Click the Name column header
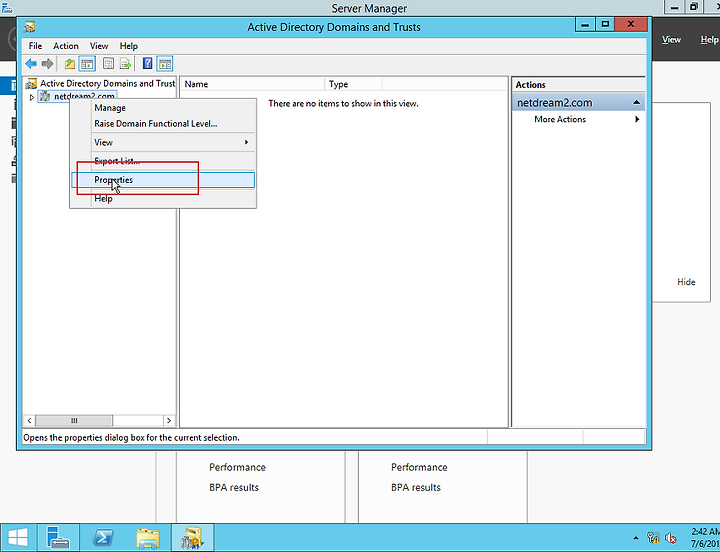The width and height of the screenshot is (720, 552). (x=252, y=84)
